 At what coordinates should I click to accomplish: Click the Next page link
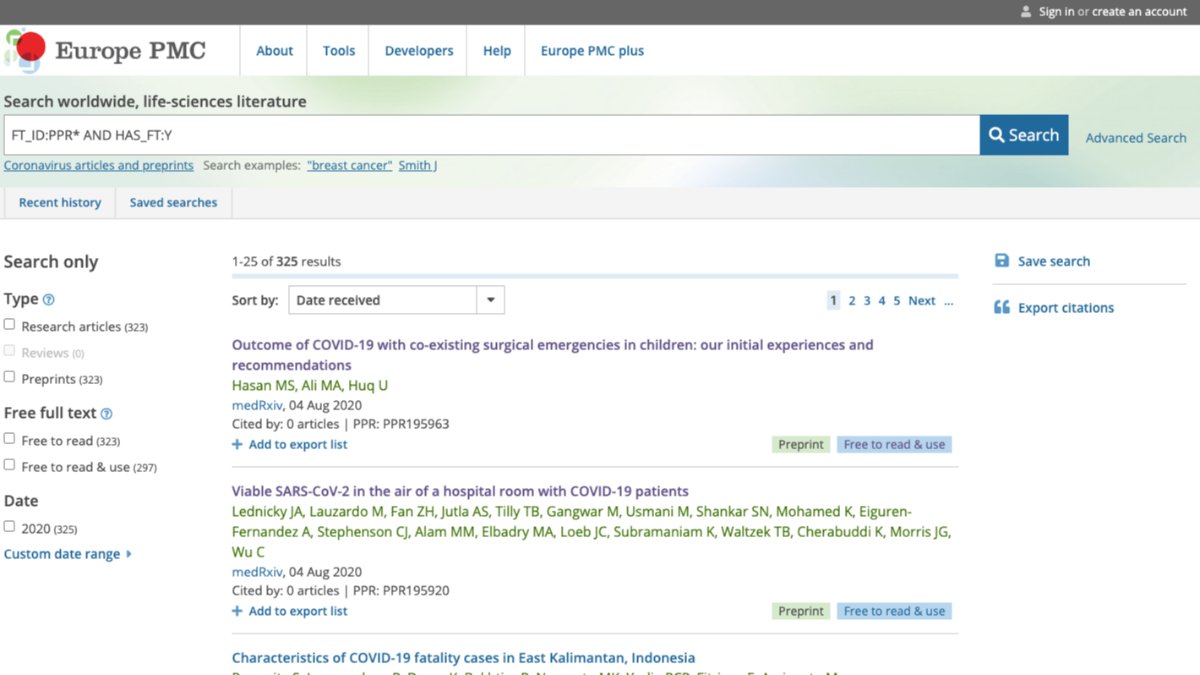click(x=922, y=301)
